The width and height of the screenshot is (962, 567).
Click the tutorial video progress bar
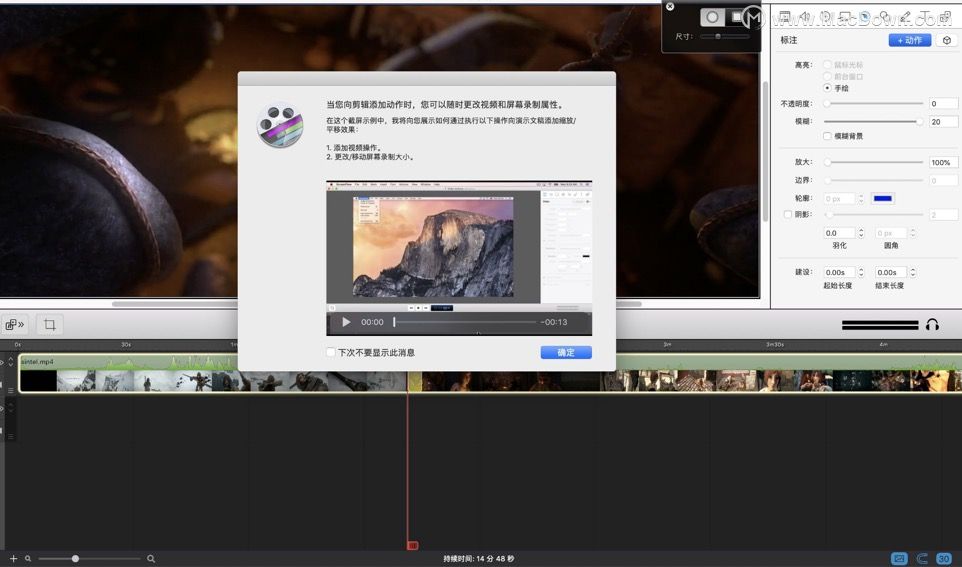(464, 322)
